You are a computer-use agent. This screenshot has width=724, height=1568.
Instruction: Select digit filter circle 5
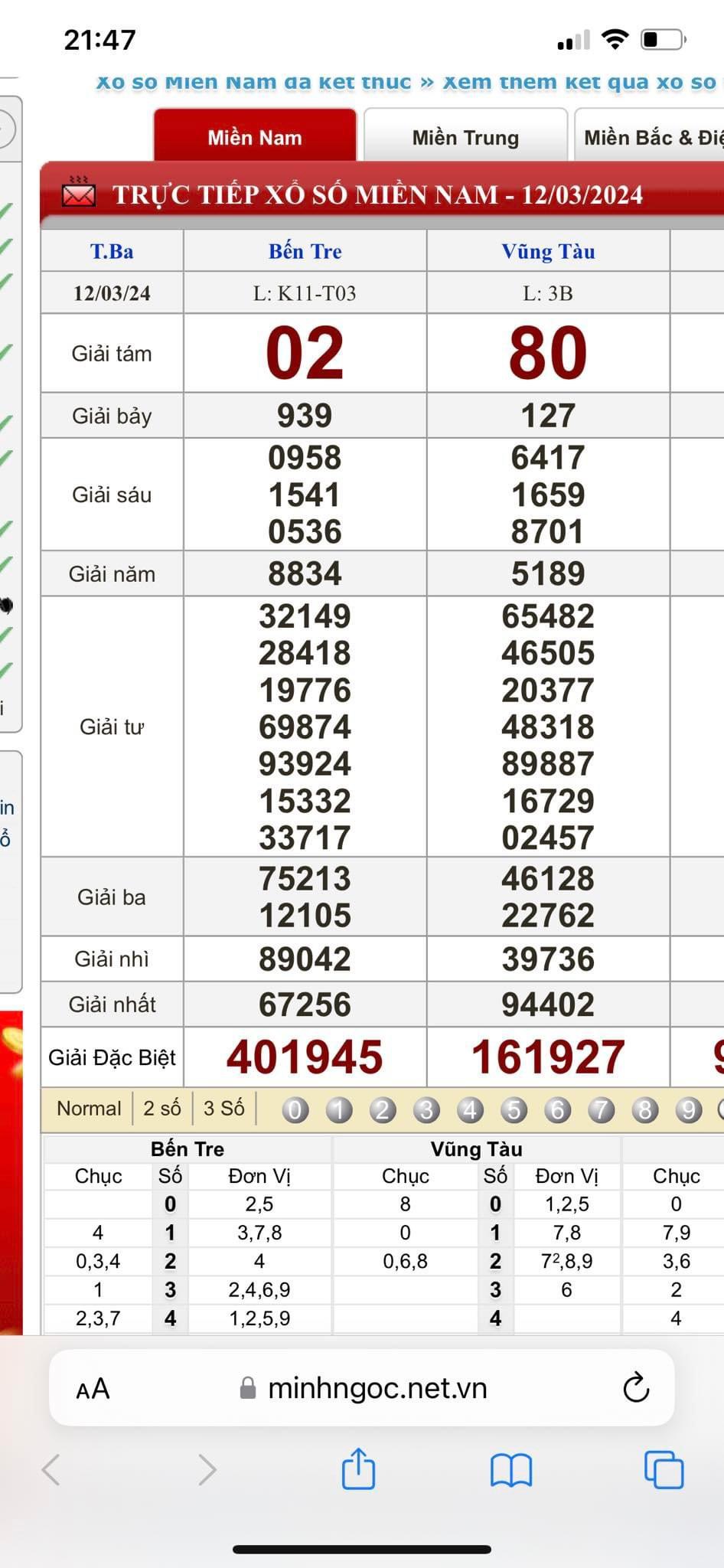point(514,1109)
